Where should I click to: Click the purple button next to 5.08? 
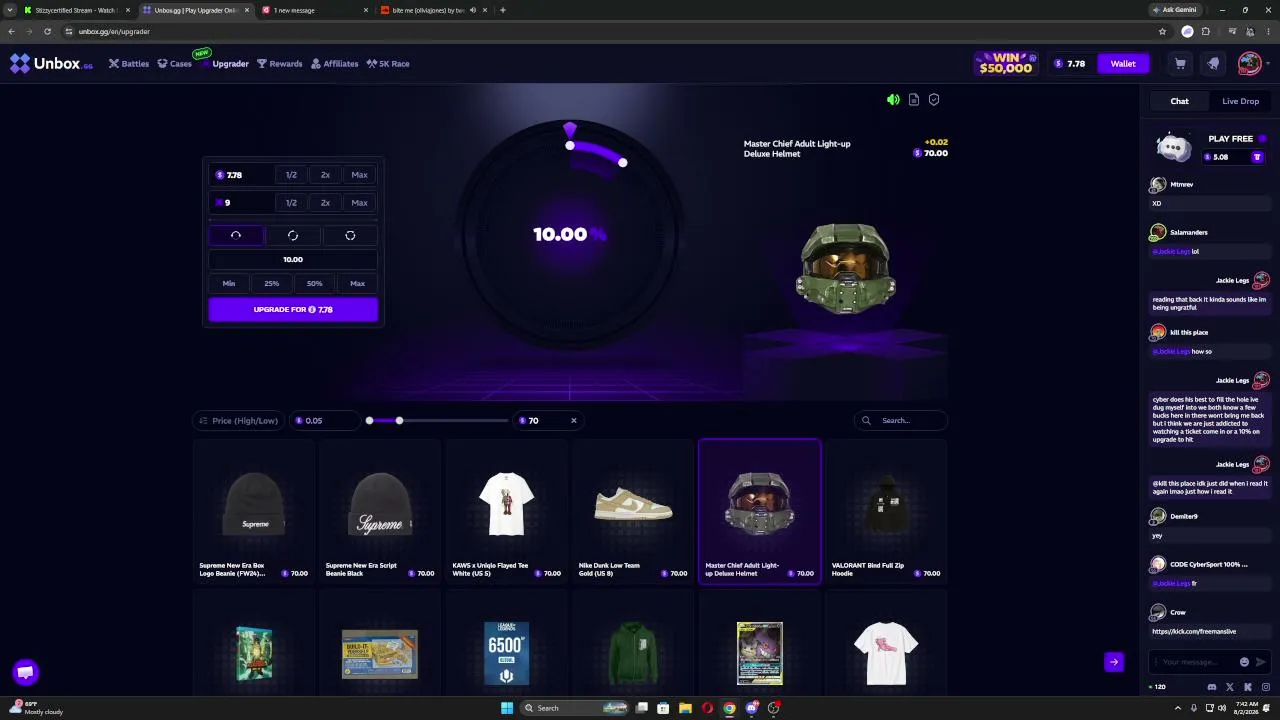click(1257, 157)
